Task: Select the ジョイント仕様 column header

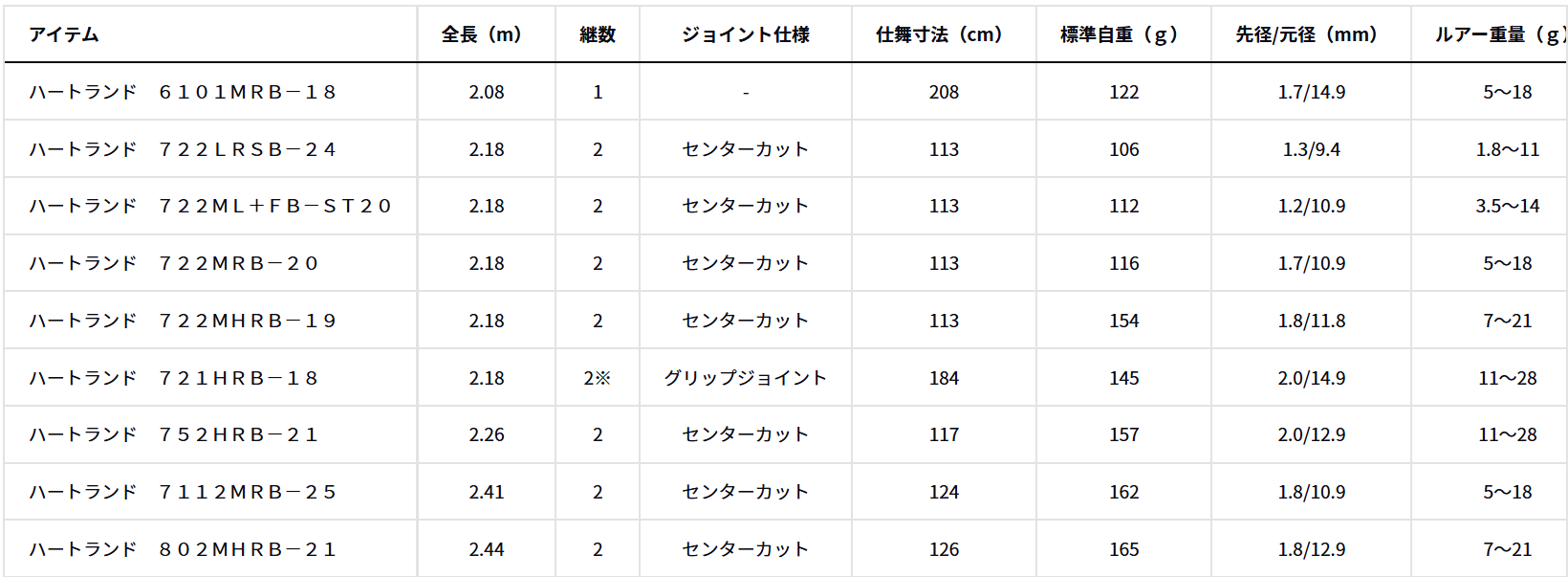Action: (746, 34)
